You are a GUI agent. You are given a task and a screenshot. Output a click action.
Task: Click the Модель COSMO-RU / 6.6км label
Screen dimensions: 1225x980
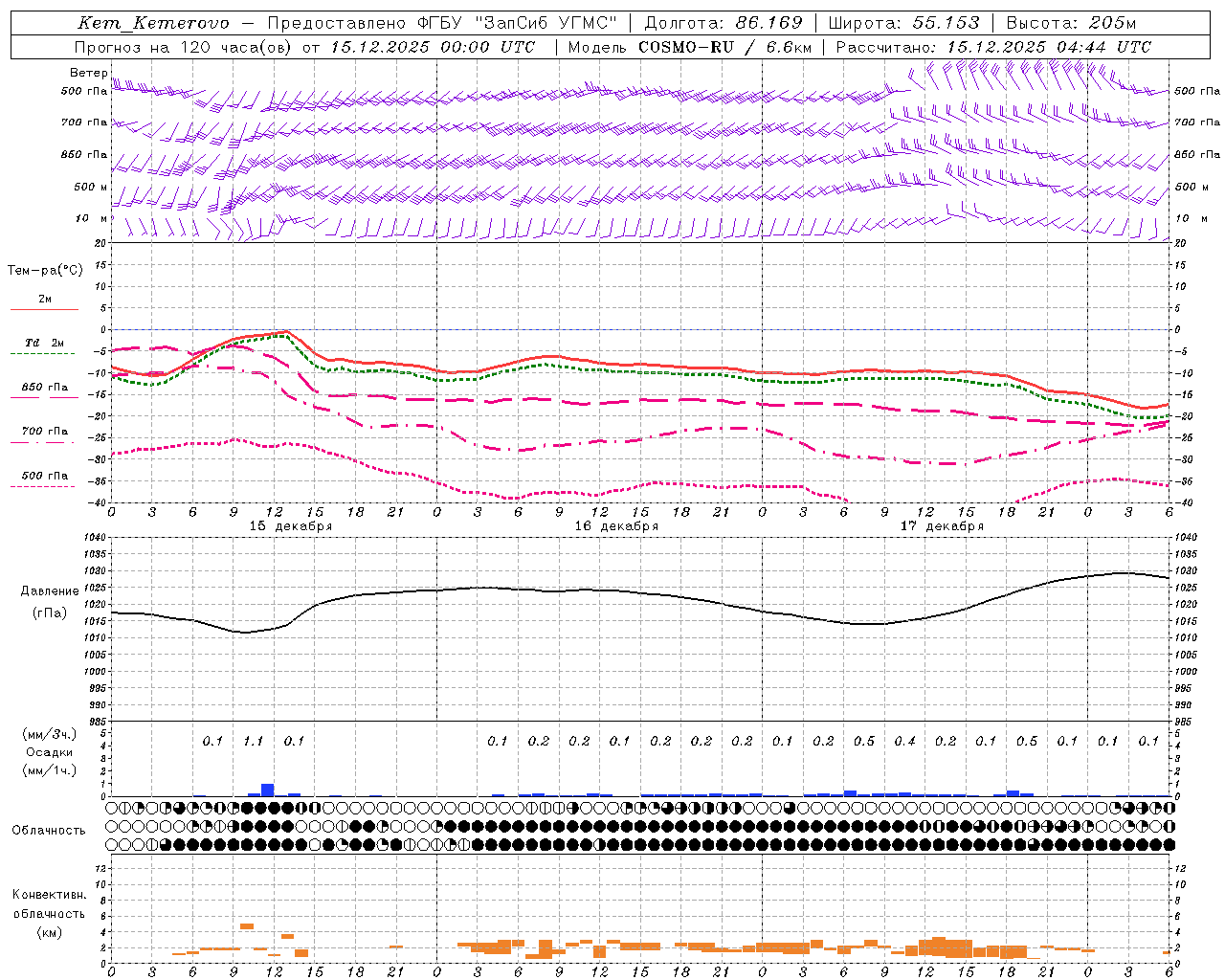pyautogui.click(x=690, y=47)
